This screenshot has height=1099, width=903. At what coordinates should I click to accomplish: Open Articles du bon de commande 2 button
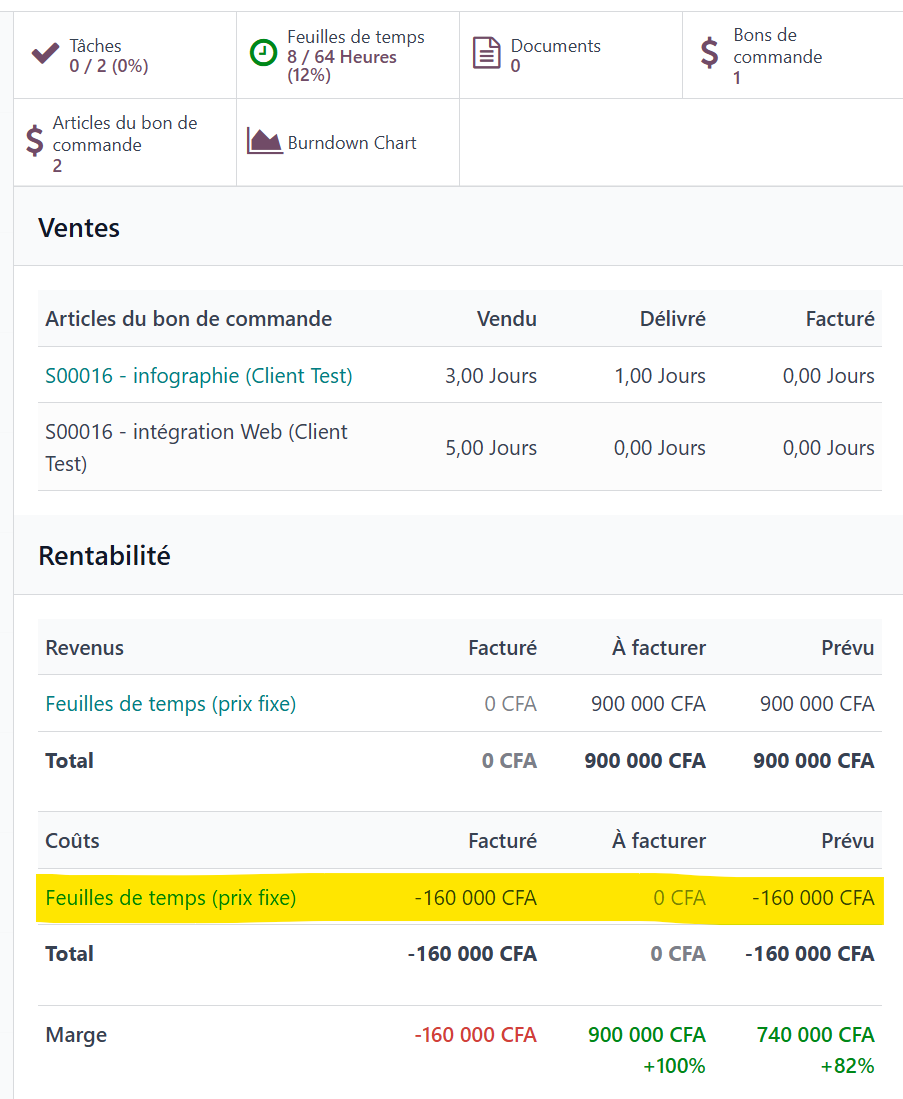click(125, 143)
